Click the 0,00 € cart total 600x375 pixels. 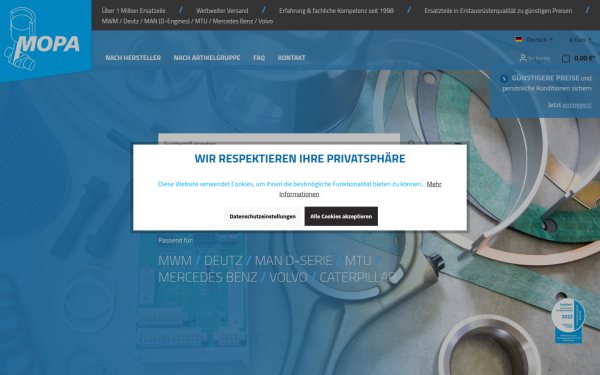click(x=584, y=58)
